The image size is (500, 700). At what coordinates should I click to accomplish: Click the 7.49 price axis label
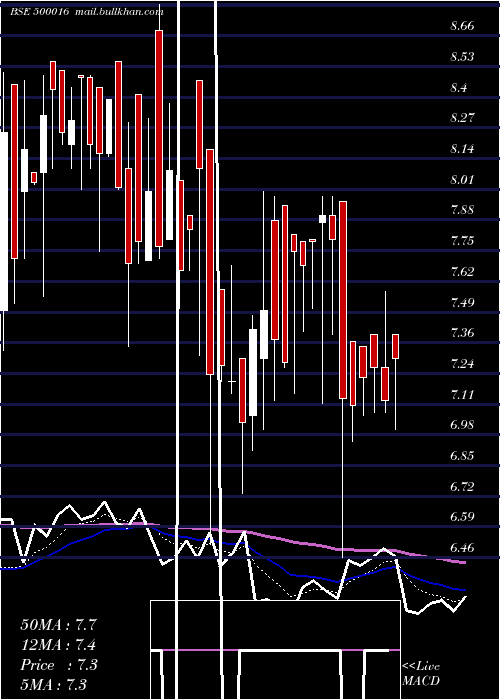(x=462, y=303)
